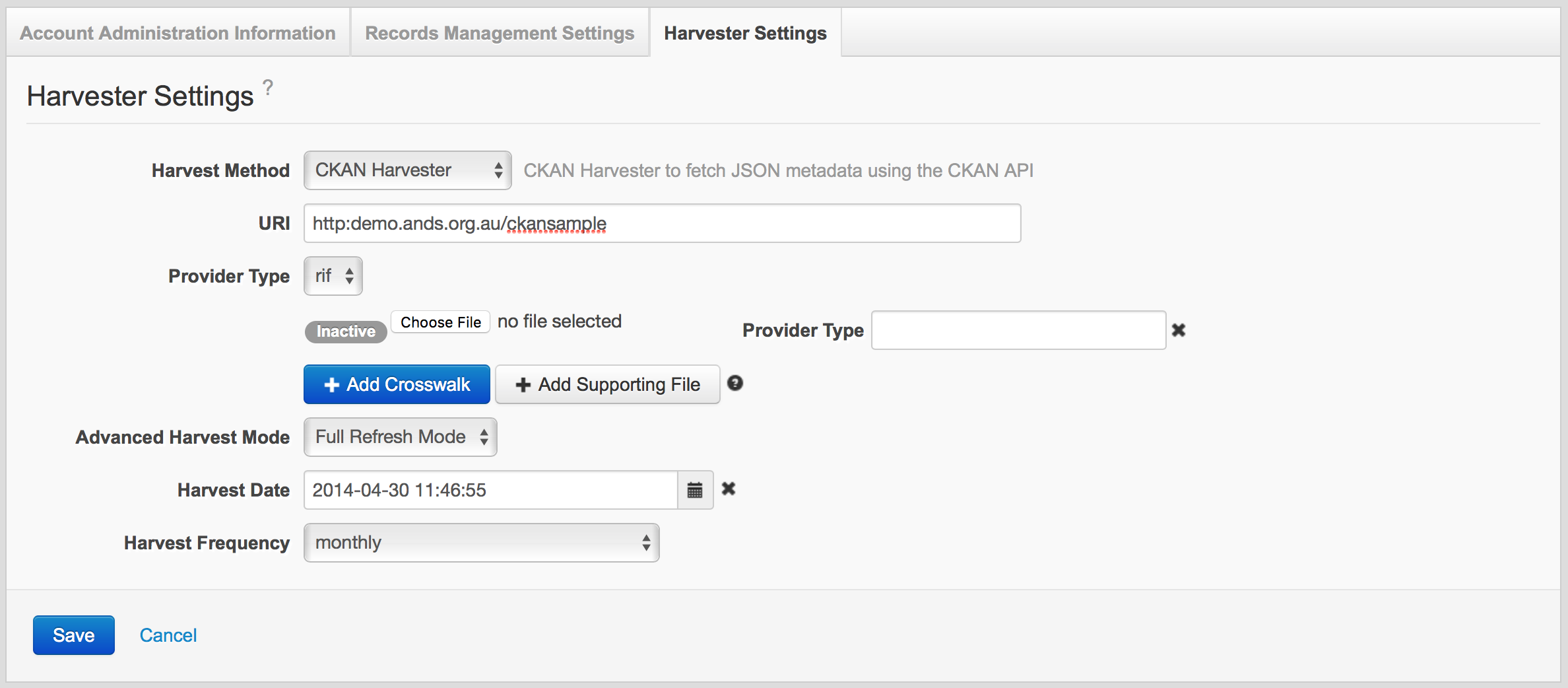
Task: Open the Harvest Method dropdown
Action: (407, 170)
